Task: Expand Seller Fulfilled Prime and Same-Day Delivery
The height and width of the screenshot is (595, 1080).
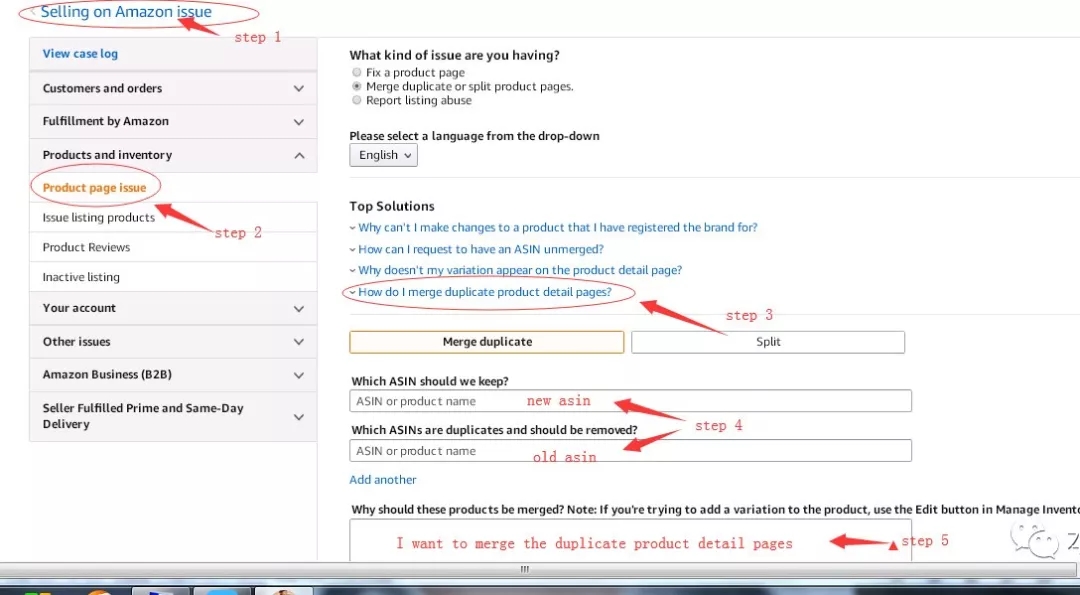Action: pos(173,416)
